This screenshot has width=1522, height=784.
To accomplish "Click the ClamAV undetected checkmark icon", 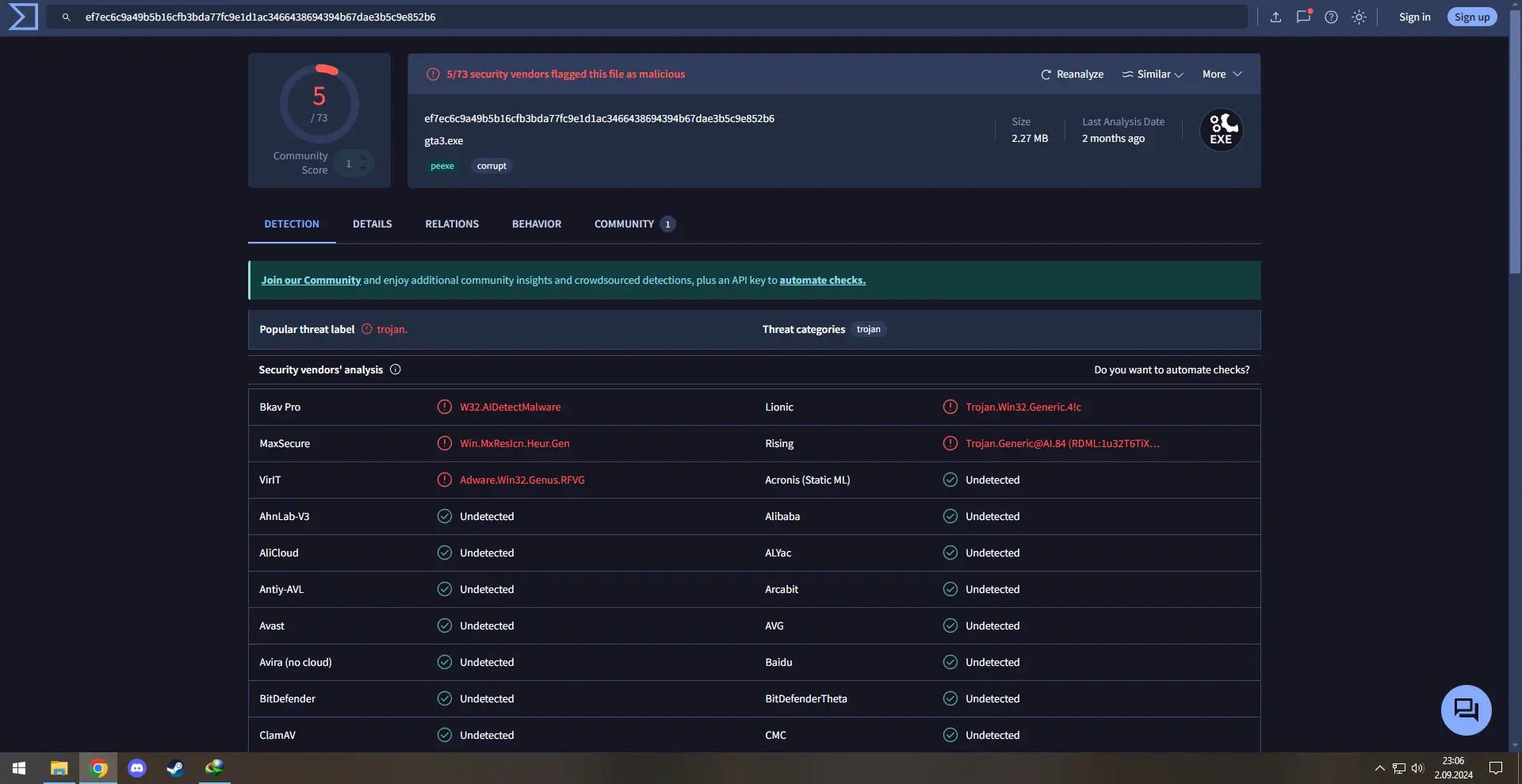I will coord(445,735).
